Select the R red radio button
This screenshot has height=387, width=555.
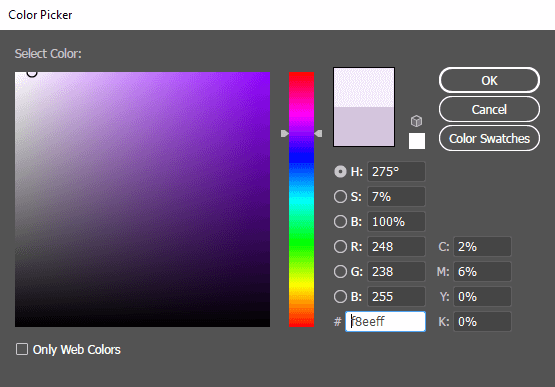pos(340,246)
